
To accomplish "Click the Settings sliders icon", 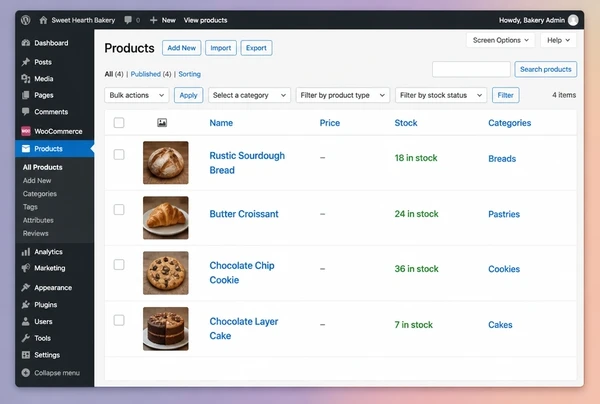I will click(x=26, y=355).
